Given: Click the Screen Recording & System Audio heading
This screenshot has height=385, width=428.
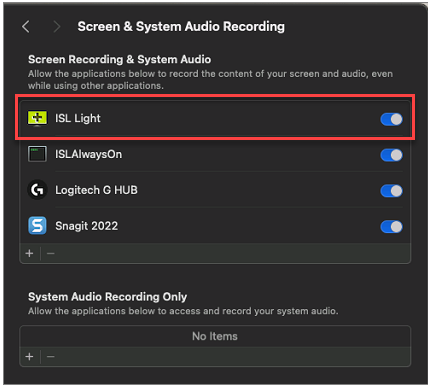Looking at the screenshot, I should [119, 59].
